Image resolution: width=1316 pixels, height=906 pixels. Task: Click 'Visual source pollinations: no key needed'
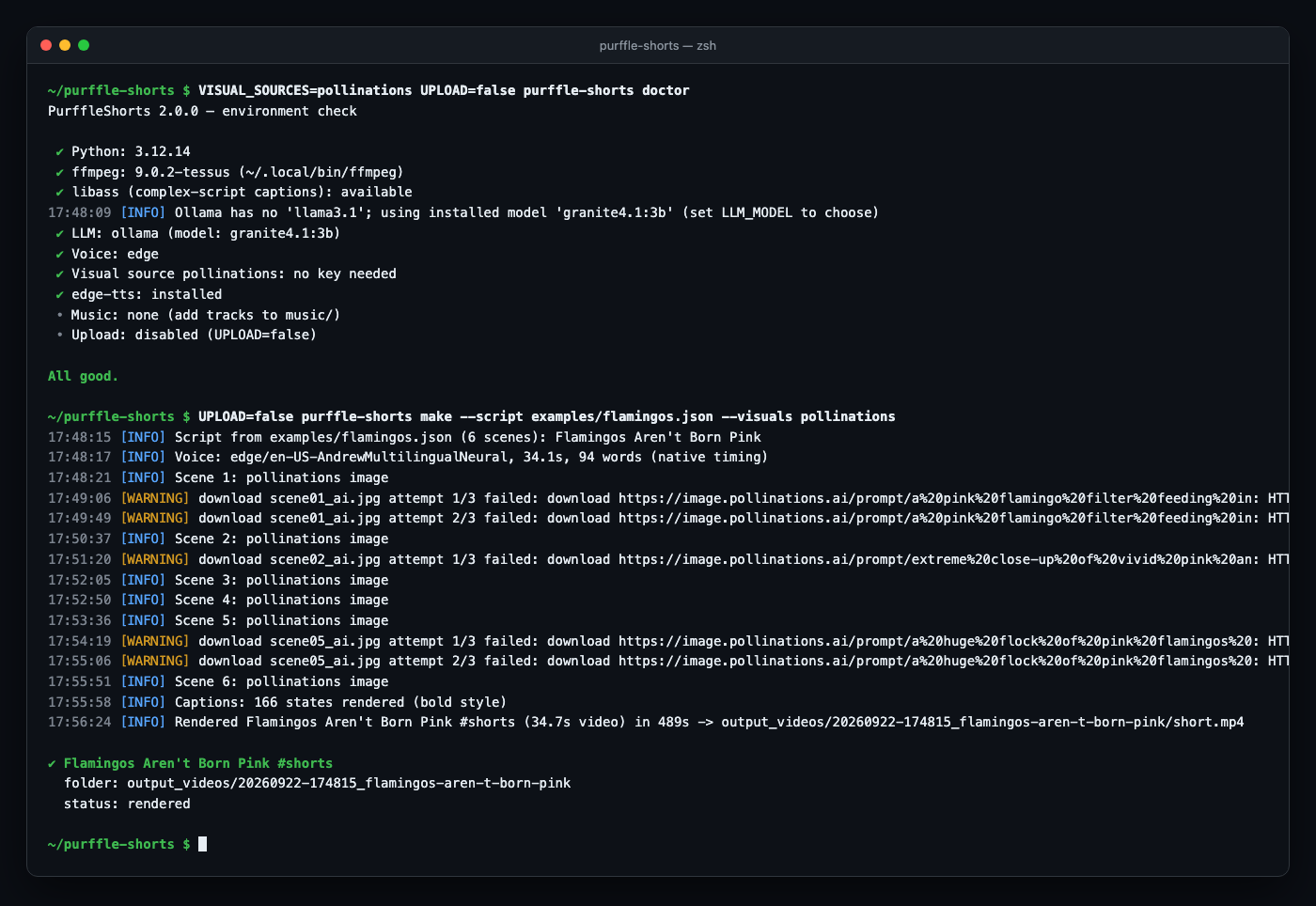[x=234, y=273]
